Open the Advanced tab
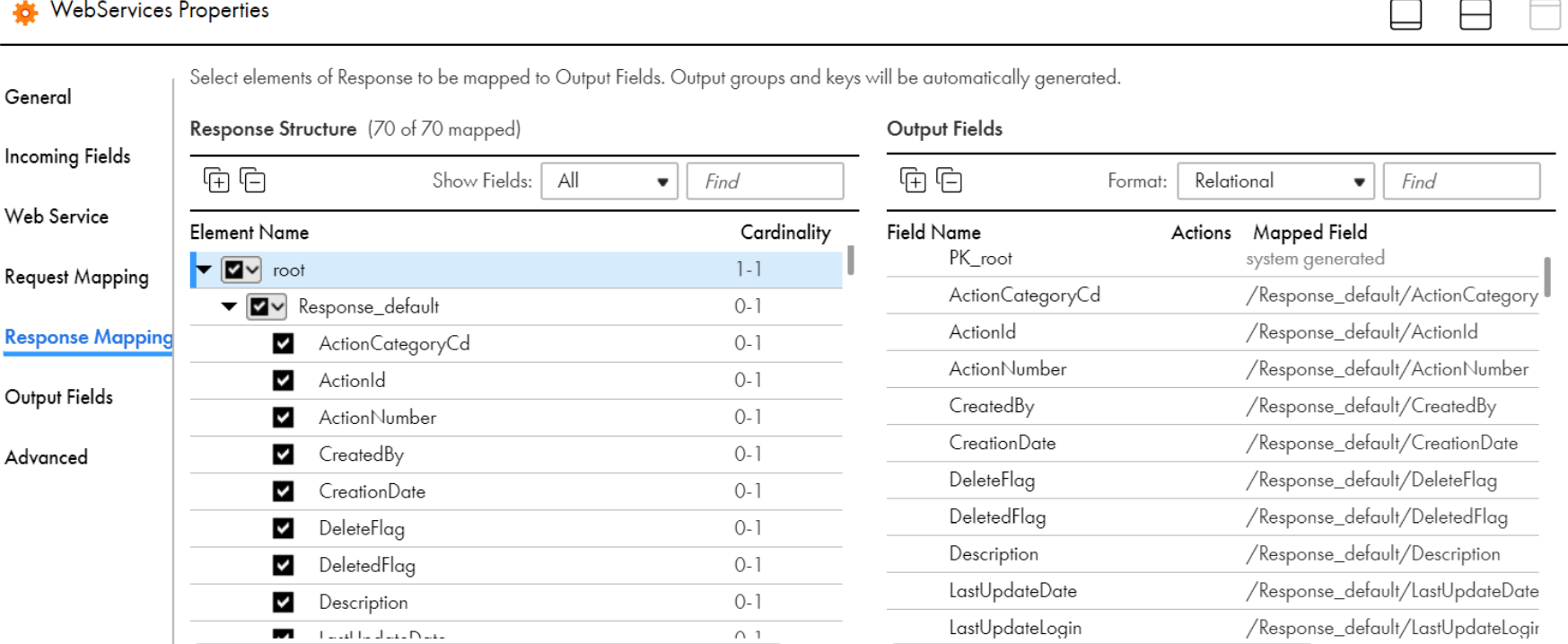The height and width of the screenshot is (644, 1568). [46, 457]
